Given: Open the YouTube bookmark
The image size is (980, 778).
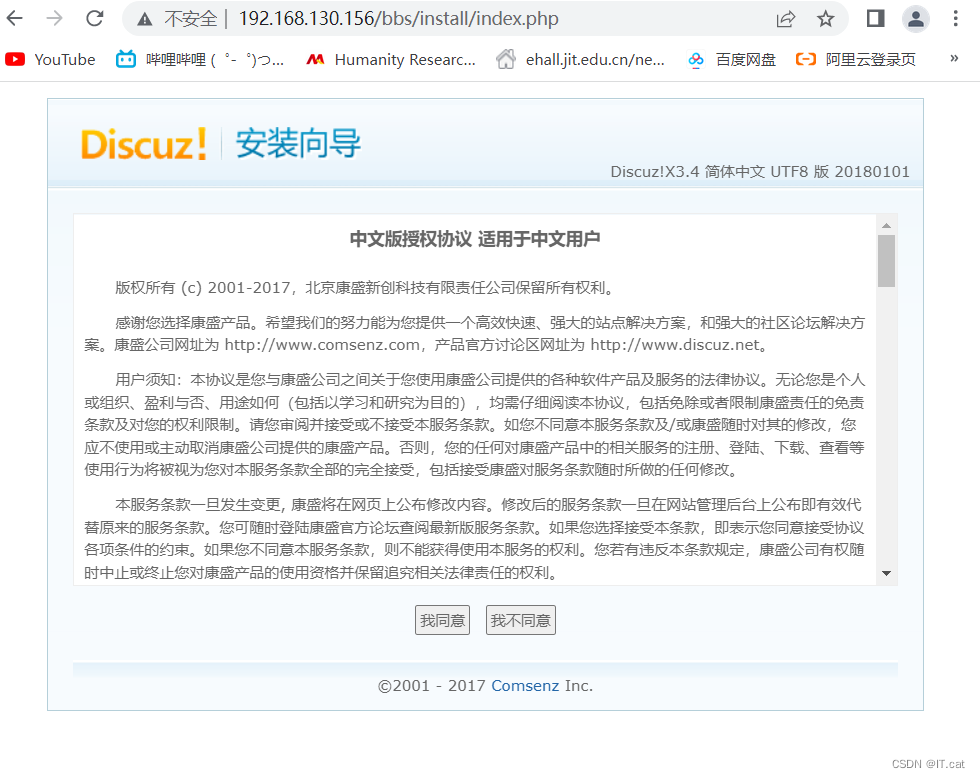Looking at the screenshot, I should coord(50,59).
